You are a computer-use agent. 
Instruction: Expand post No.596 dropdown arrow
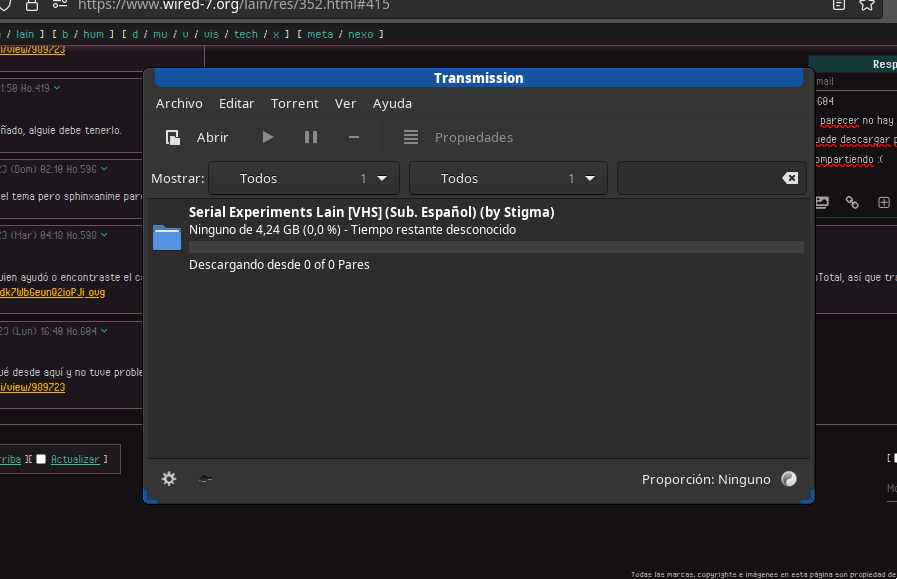coord(104,169)
